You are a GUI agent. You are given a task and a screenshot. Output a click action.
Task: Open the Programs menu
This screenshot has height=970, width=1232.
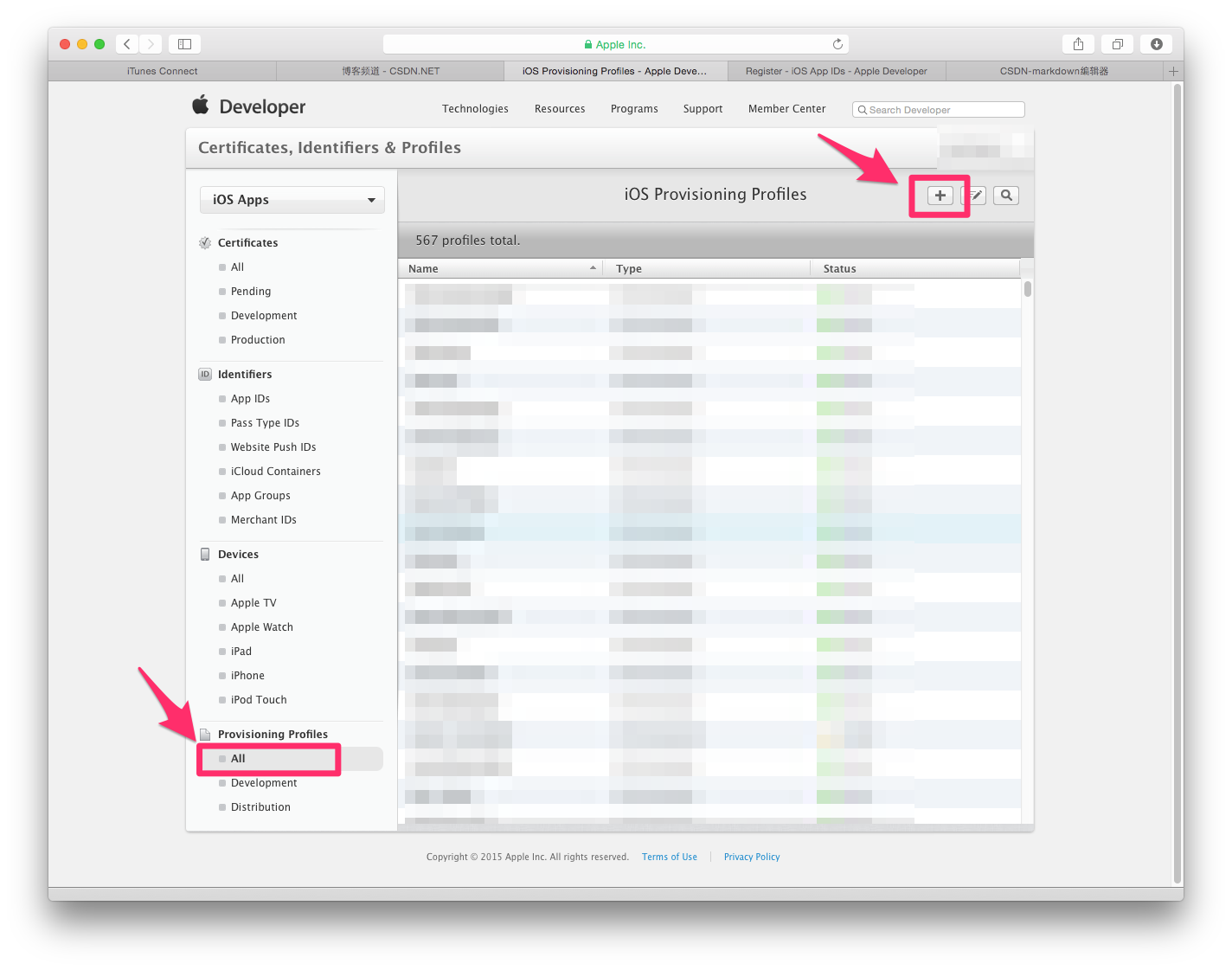[634, 109]
